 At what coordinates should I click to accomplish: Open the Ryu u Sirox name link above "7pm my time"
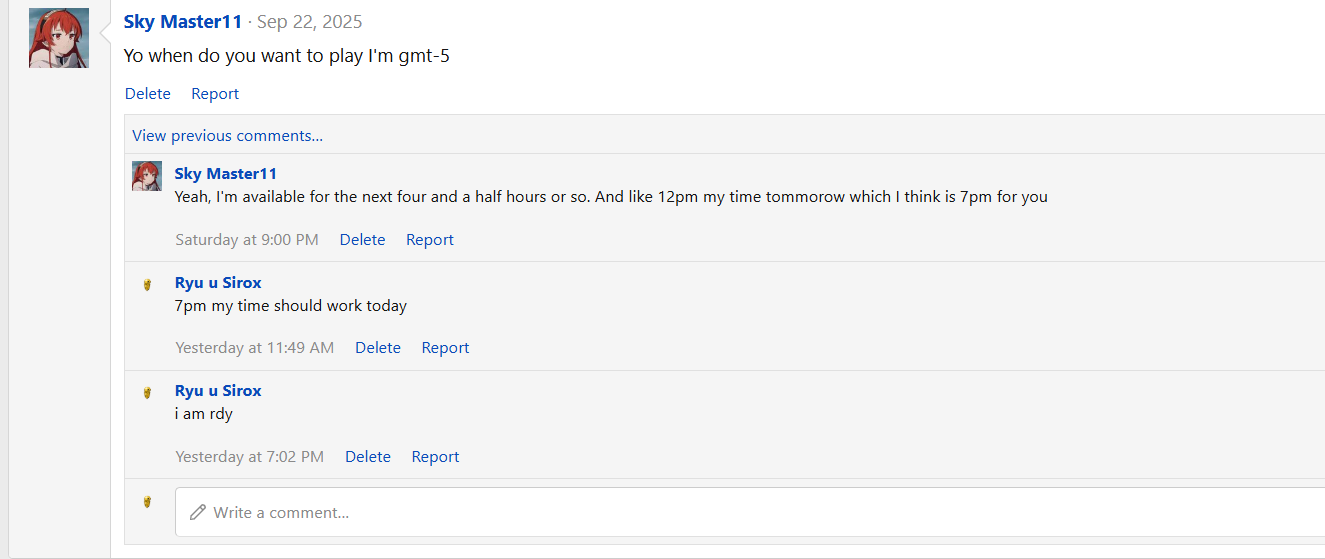[x=218, y=283]
